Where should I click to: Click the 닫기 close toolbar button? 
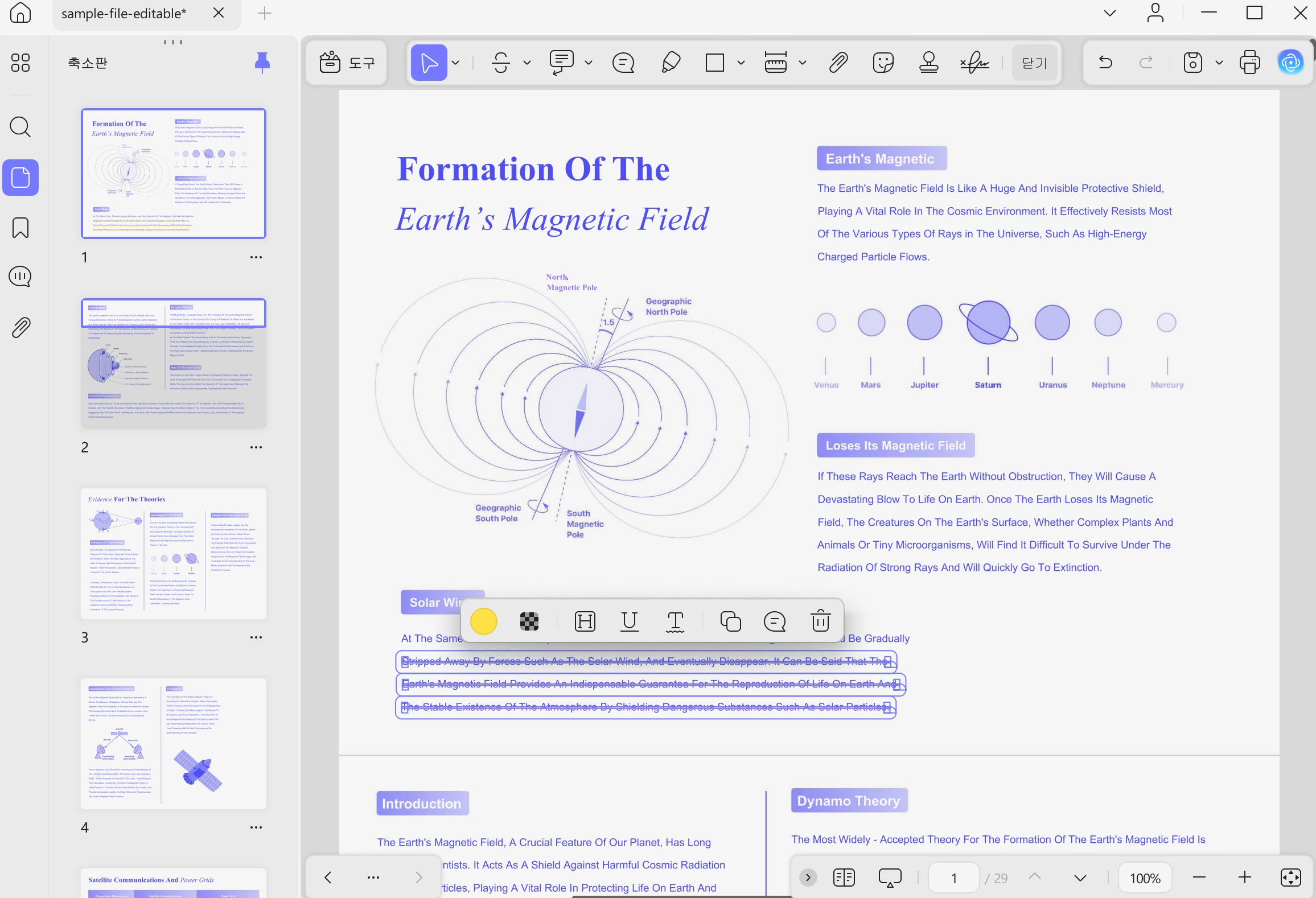pyautogui.click(x=1035, y=63)
